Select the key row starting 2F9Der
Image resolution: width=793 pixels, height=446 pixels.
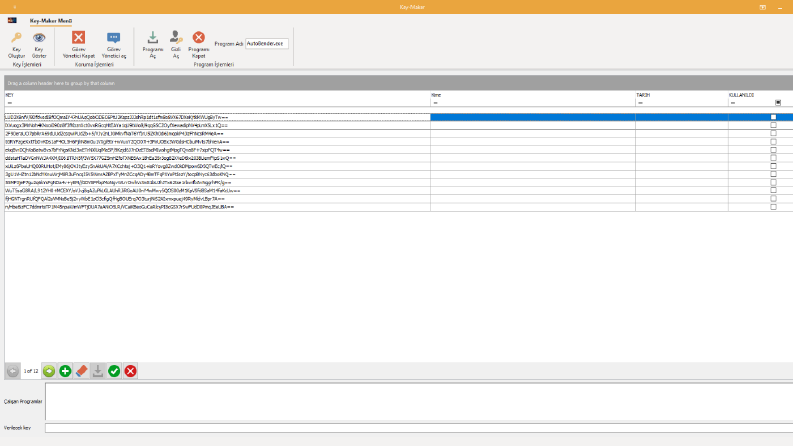tap(217, 133)
